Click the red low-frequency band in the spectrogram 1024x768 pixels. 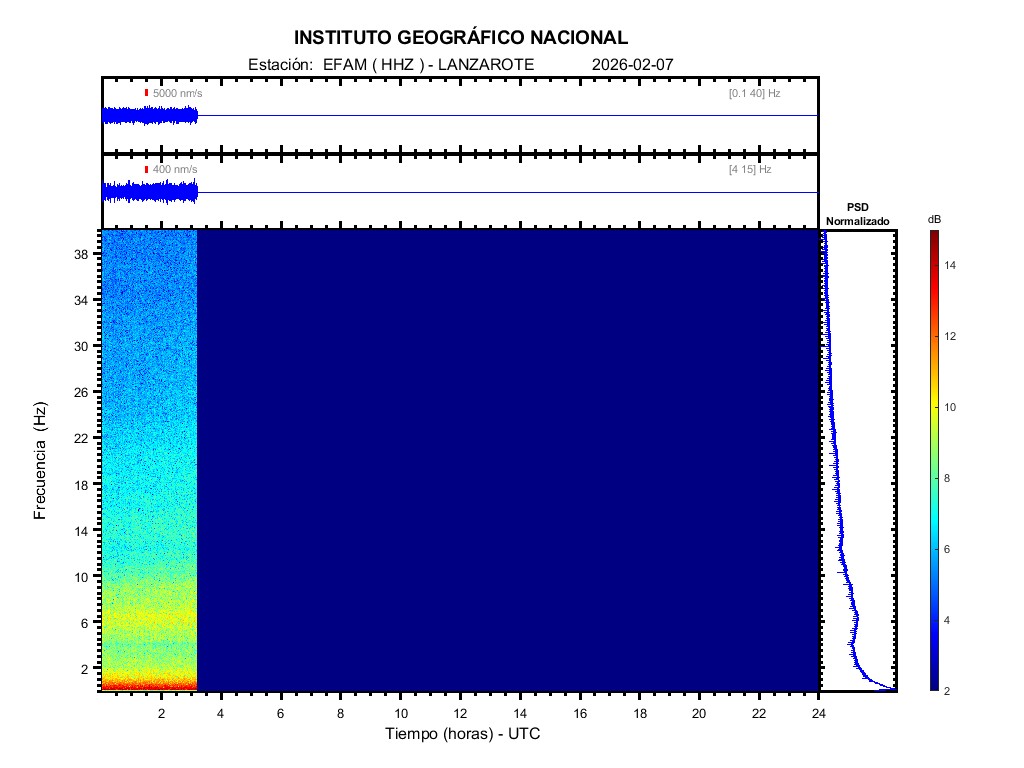click(150, 685)
